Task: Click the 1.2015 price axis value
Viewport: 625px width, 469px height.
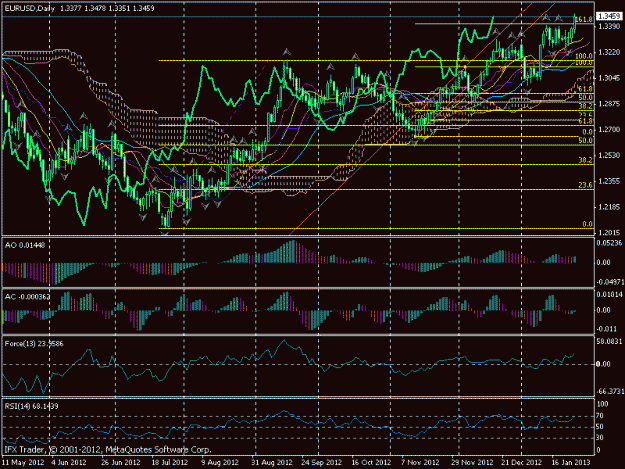Action: tap(608, 233)
